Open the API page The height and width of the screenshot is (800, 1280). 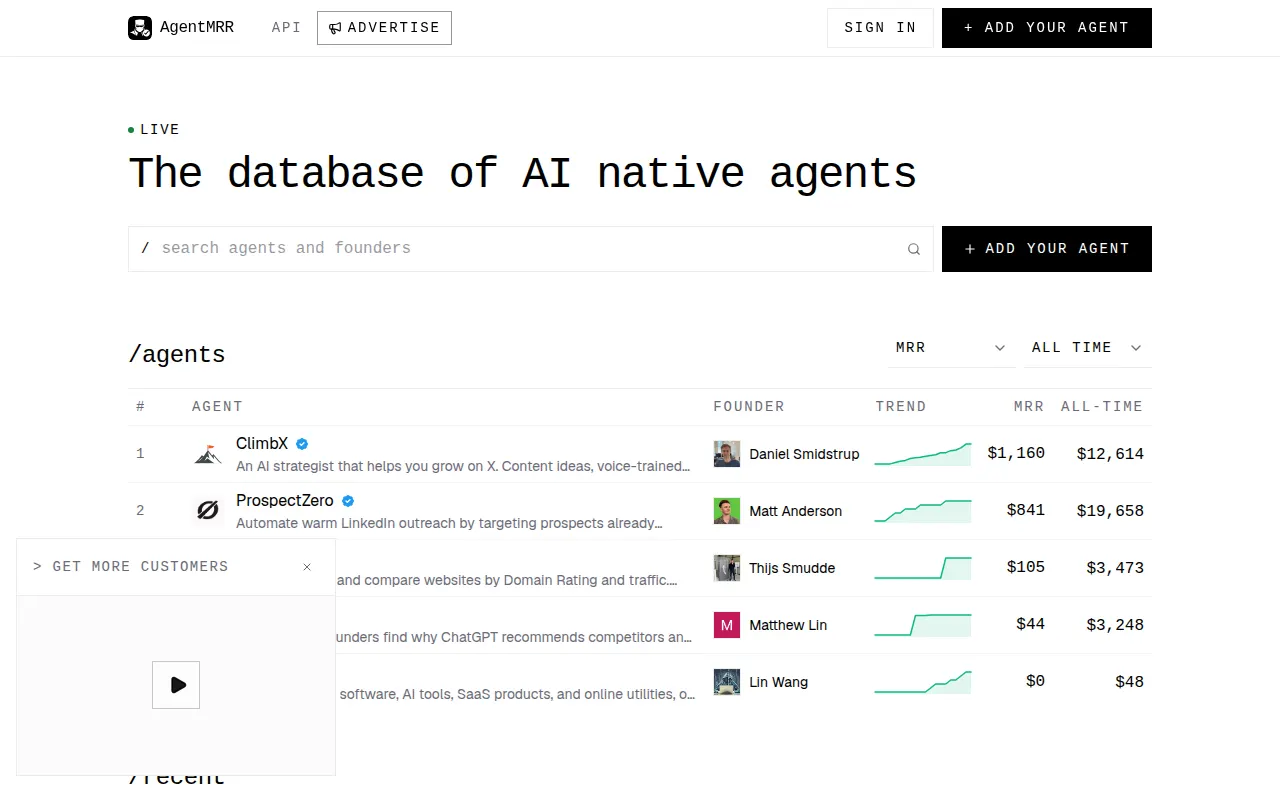click(x=286, y=28)
